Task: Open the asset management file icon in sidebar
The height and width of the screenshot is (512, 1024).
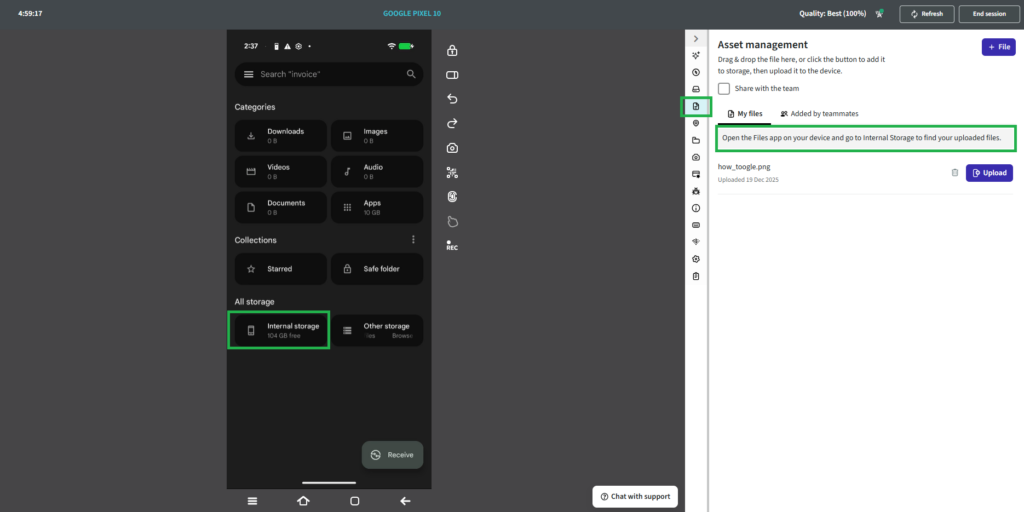Action: point(696,106)
